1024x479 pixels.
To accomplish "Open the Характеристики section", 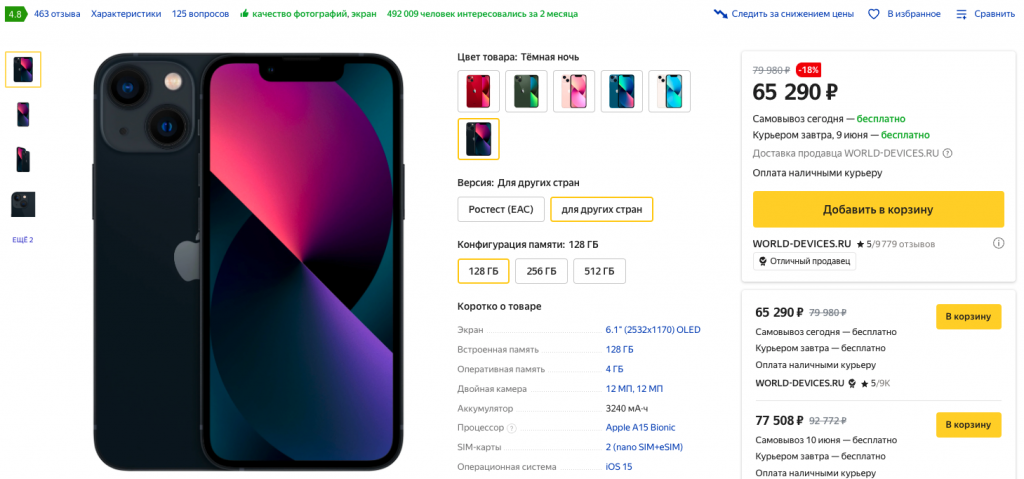I will (126, 14).
